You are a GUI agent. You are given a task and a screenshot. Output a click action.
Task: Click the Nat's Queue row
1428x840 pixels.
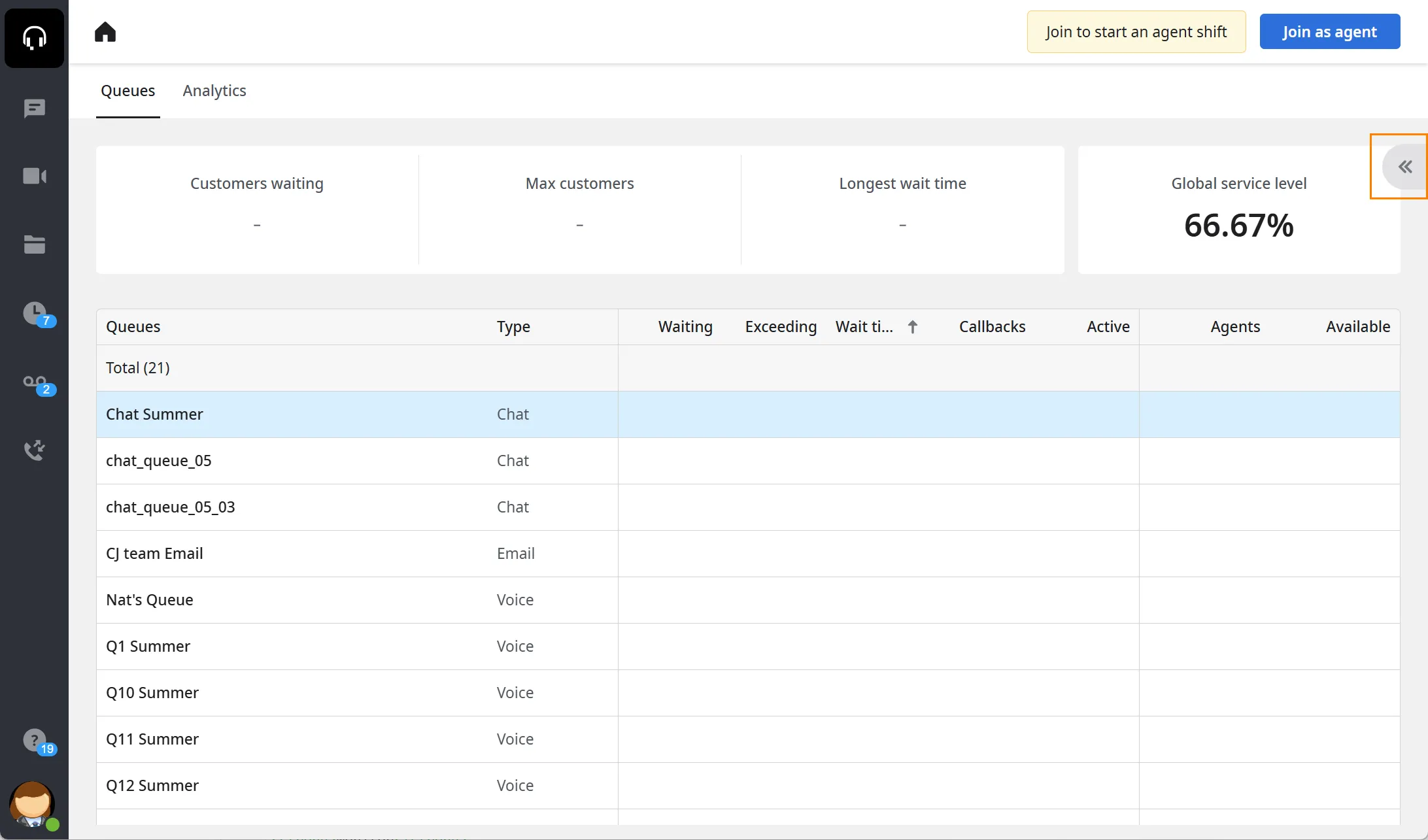click(x=748, y=600)
